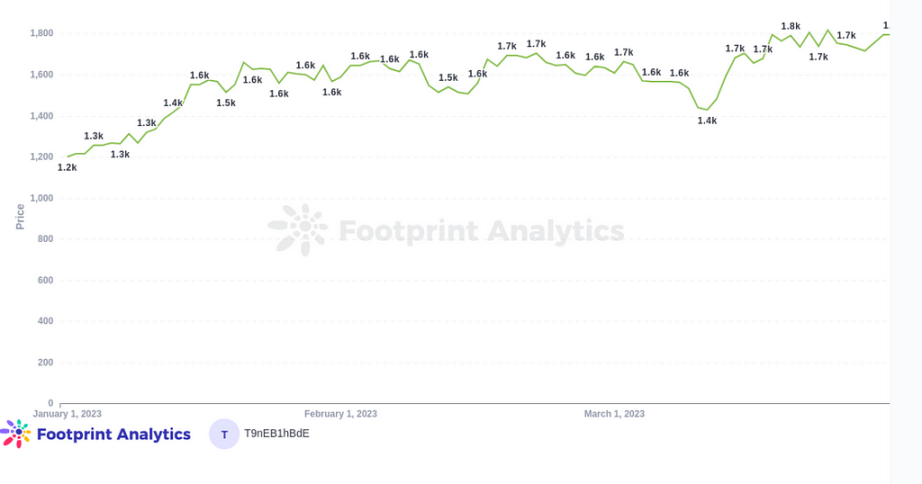Click the March 1, 2023 axis label
The image size is (922, 484).
click(x=614, y=414)
